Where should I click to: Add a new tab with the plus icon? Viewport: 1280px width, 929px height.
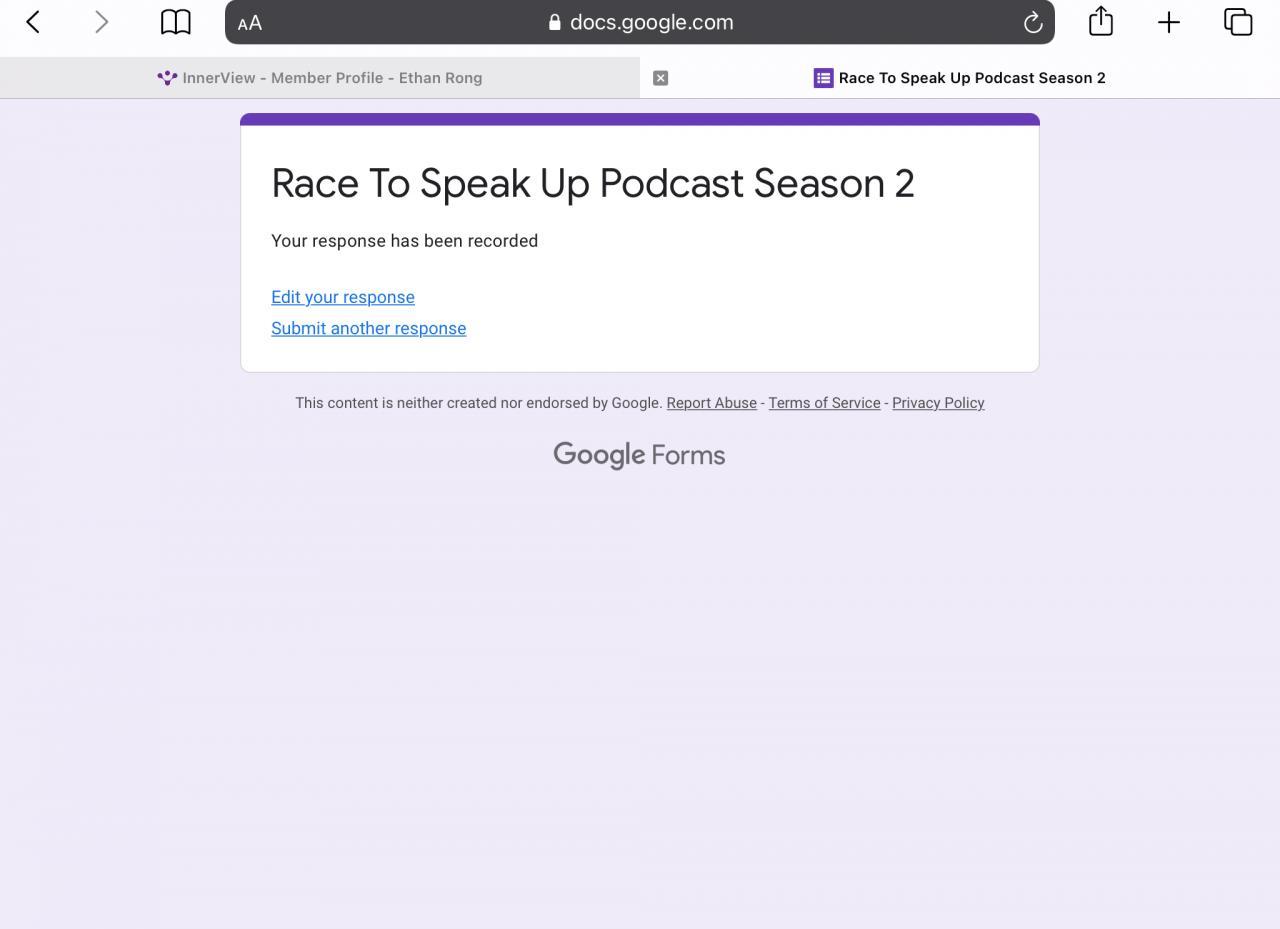(1169, 22)
